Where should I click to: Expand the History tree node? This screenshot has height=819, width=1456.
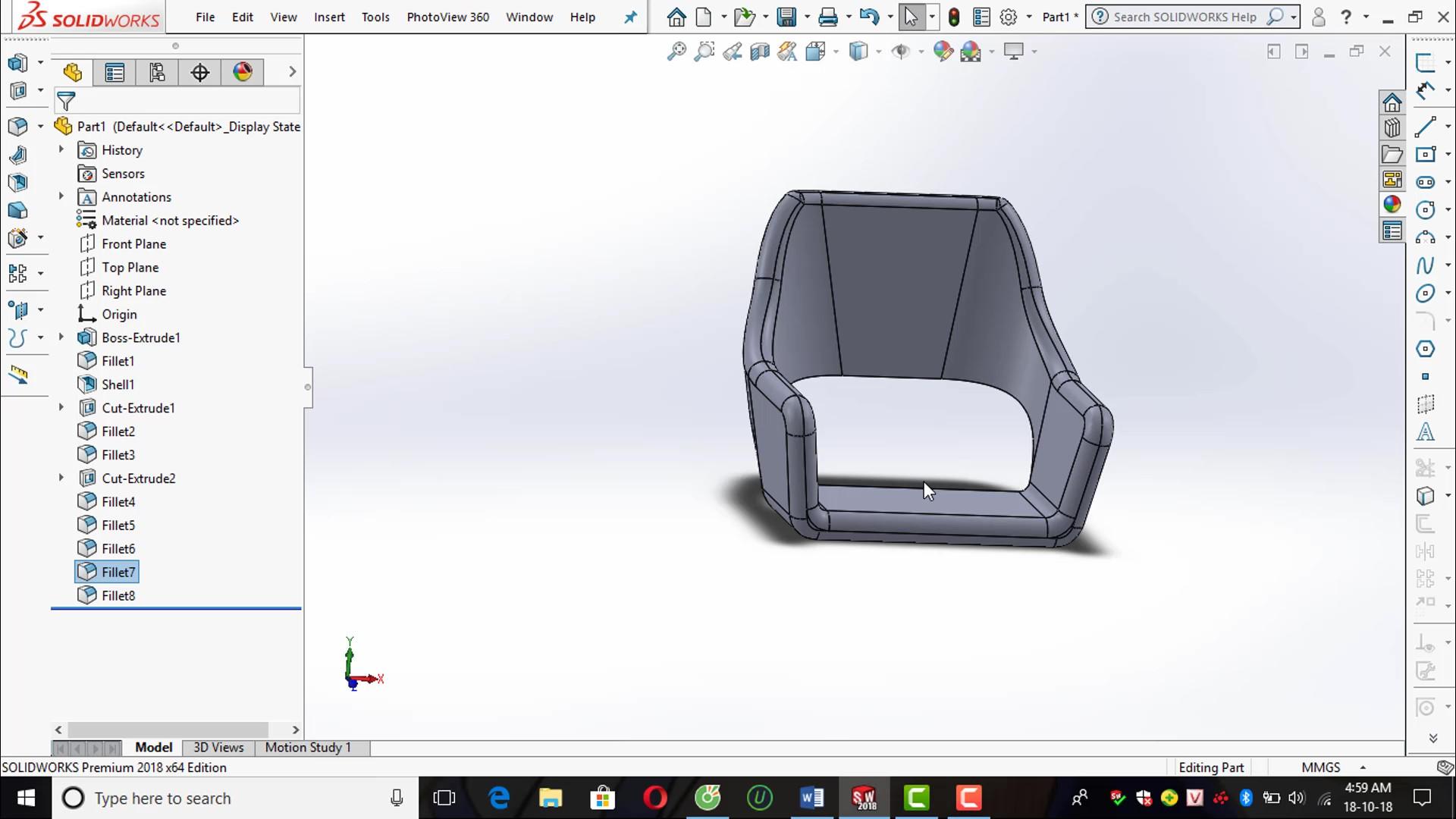point(61,149)
